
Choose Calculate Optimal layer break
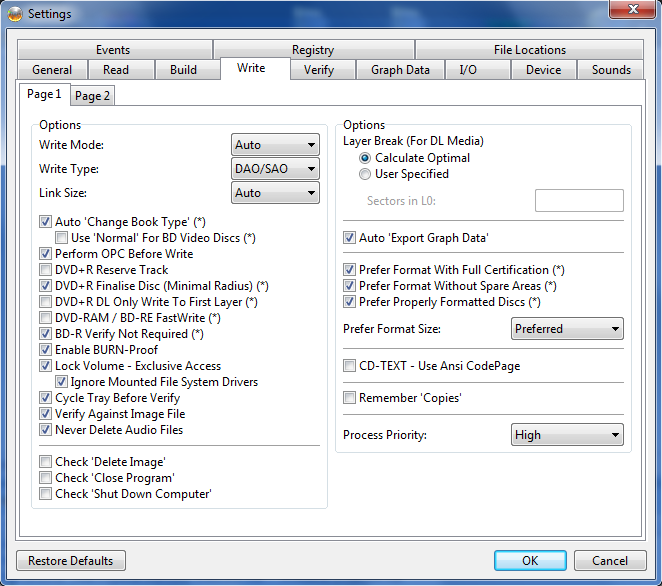pyautogui.click(x=365, y=158)
